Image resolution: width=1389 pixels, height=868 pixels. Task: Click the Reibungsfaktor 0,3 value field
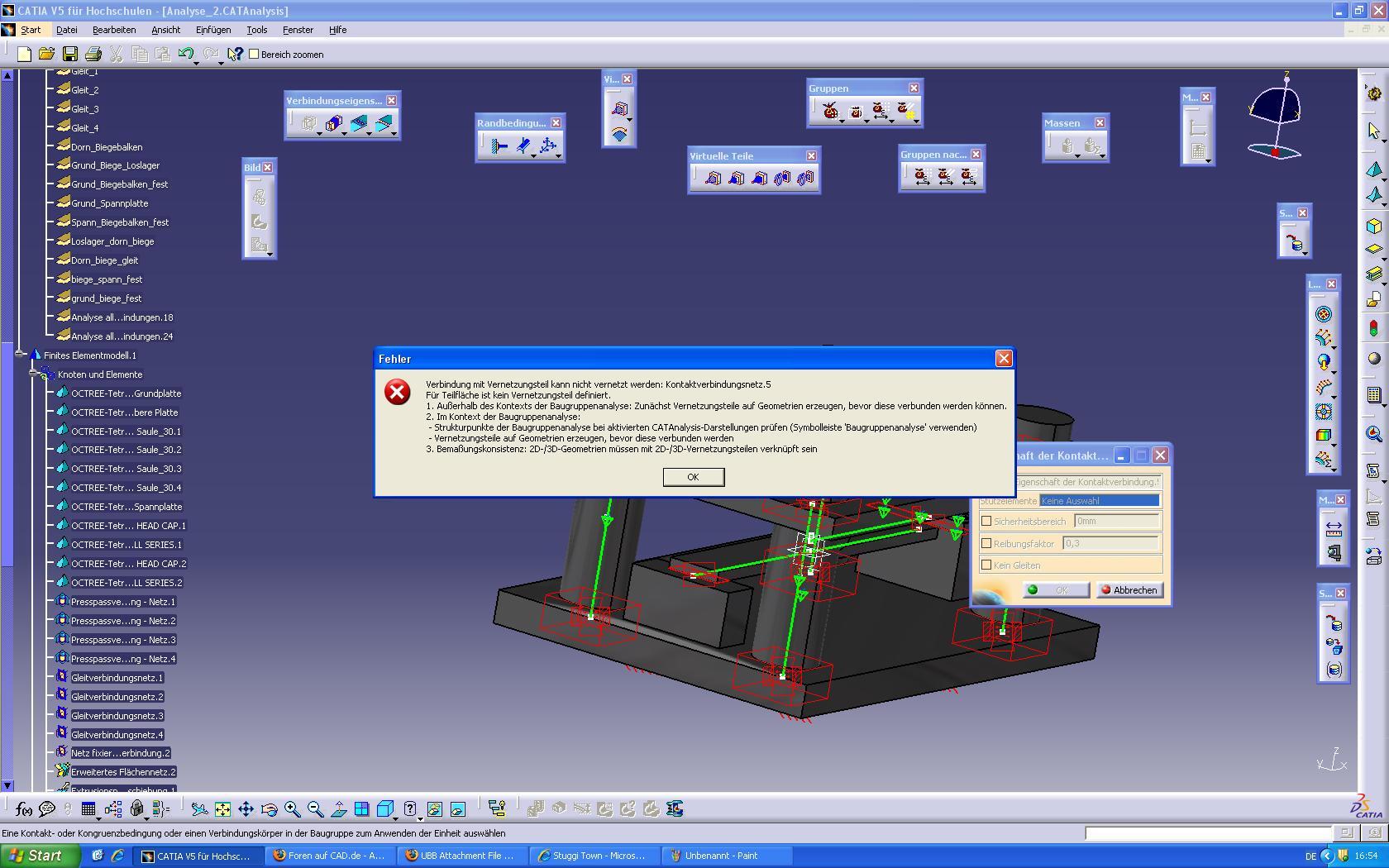pyautogui.click(x=1110, y=543)
